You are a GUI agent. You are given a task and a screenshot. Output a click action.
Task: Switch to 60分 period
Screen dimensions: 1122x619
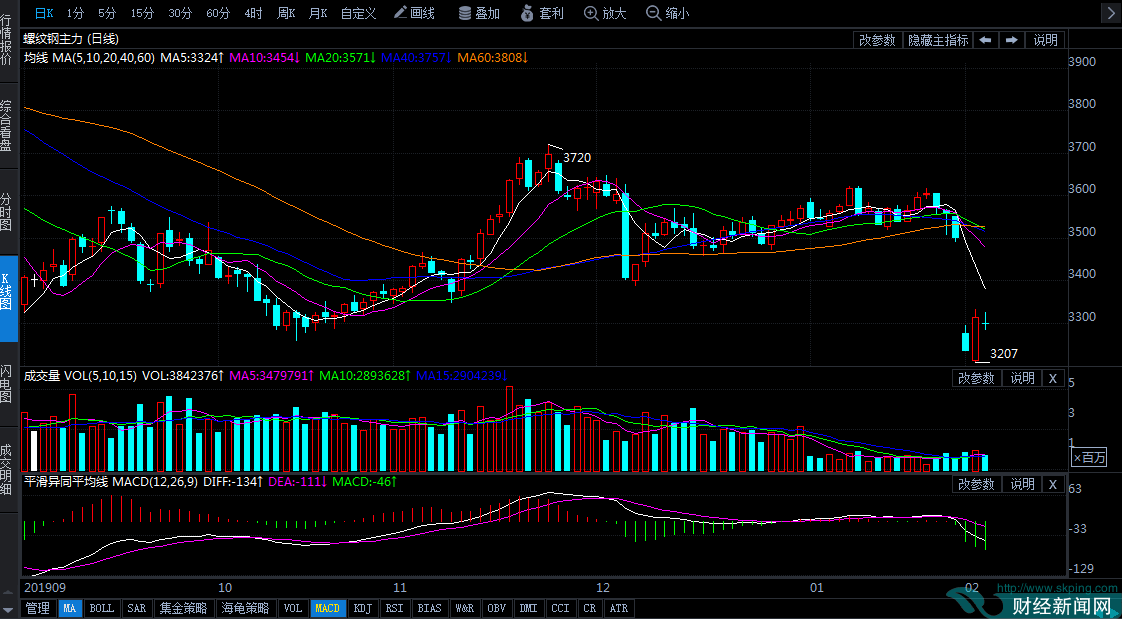(x=218, y=12)
